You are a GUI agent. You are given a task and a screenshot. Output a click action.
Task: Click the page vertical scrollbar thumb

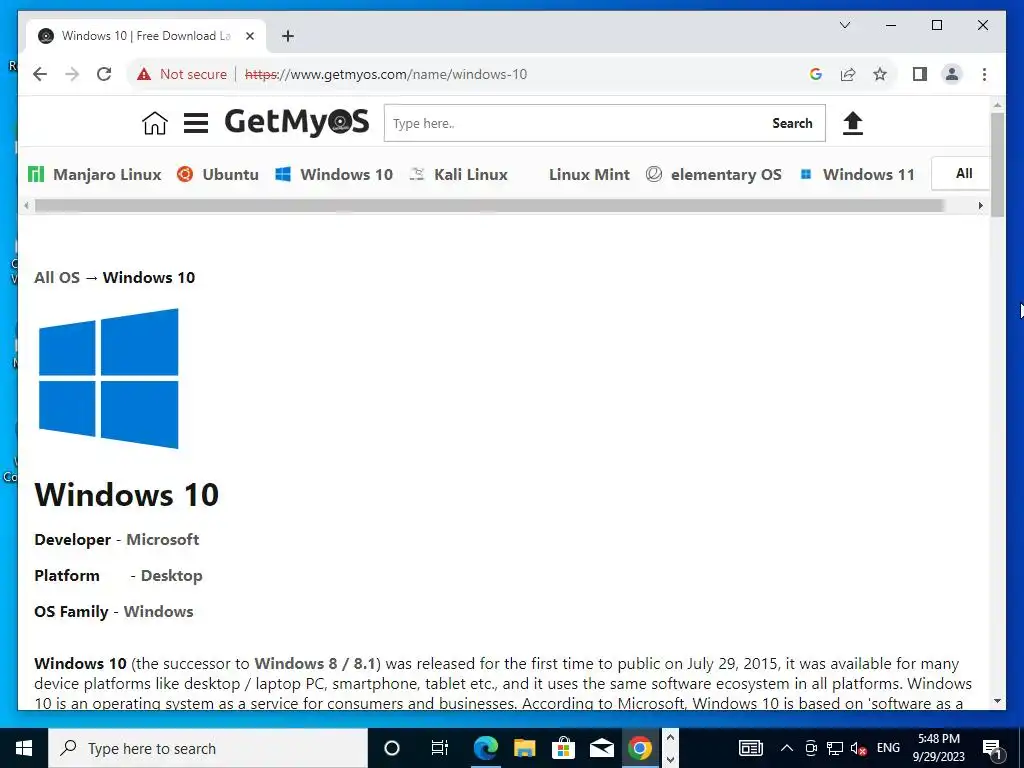997,165
